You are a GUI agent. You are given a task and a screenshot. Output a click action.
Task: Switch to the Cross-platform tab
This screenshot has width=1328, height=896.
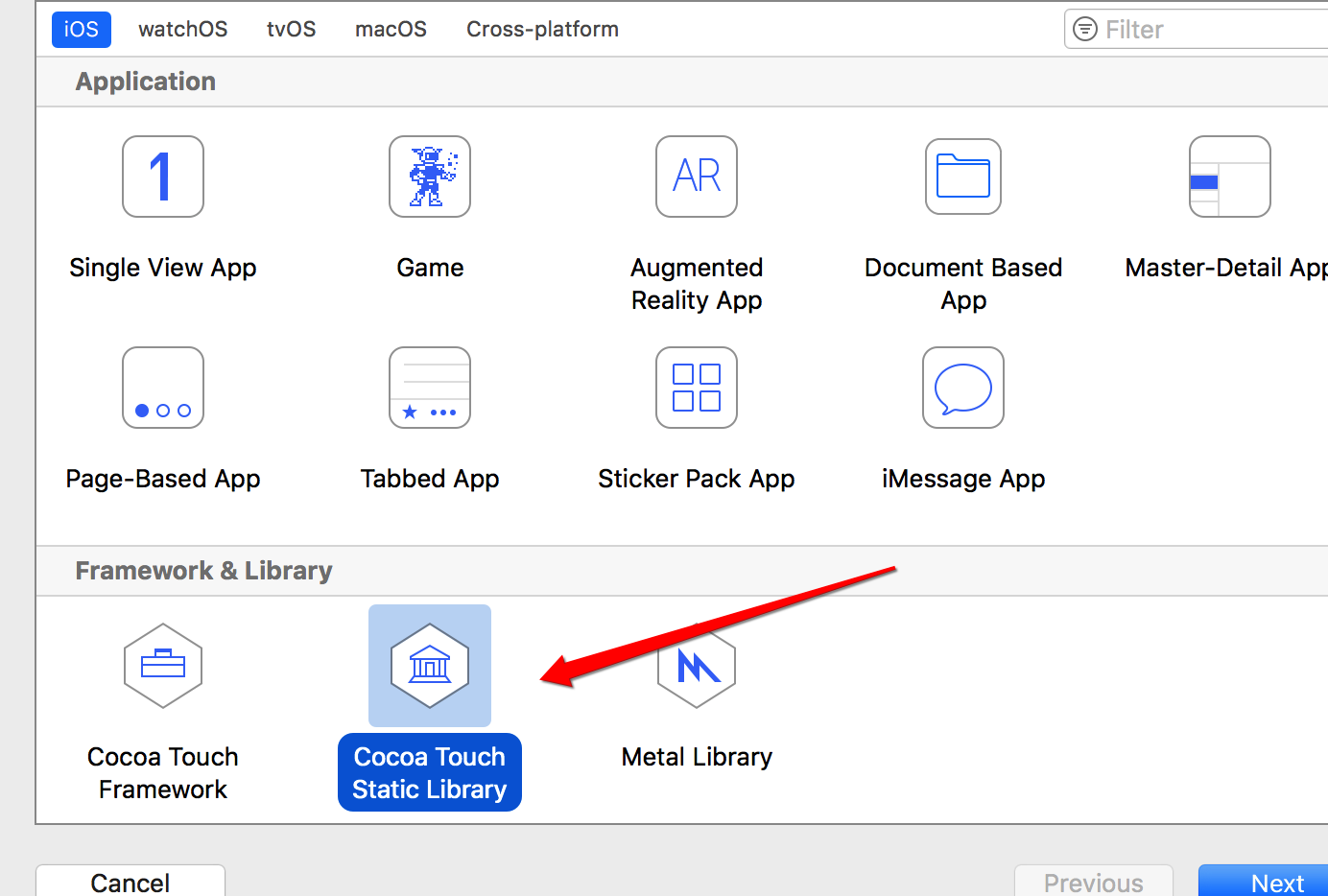coord(543,29)
